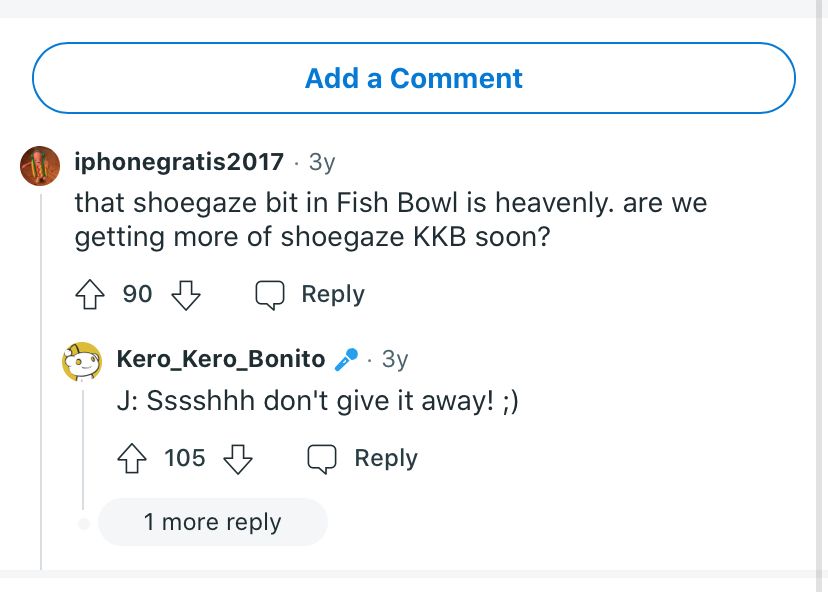828x592 pixels.
Task: Expand the "1 more reply" thread
Action: coord(212,522)
